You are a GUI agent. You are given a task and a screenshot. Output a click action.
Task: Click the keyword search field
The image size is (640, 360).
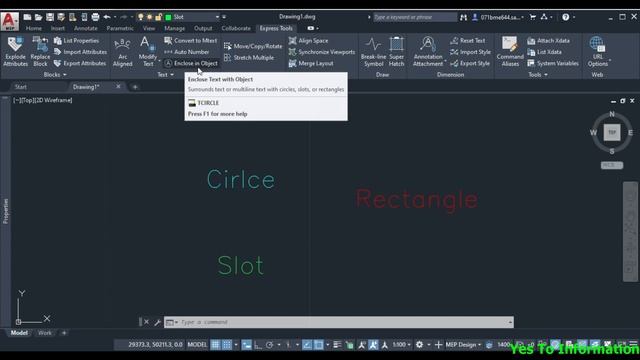[x=415, y=17]
